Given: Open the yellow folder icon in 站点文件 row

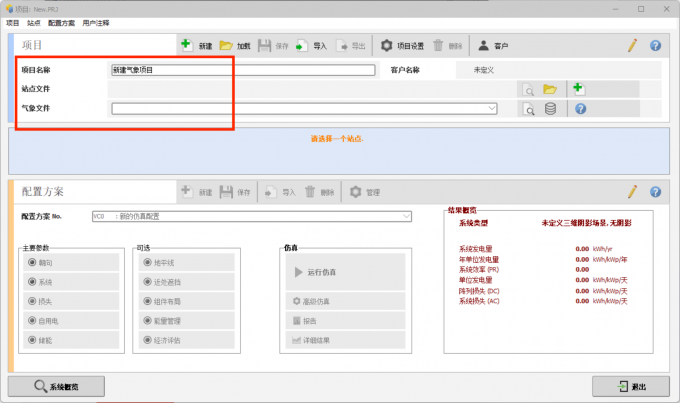Looking at the screenshot, I should 550,89.
